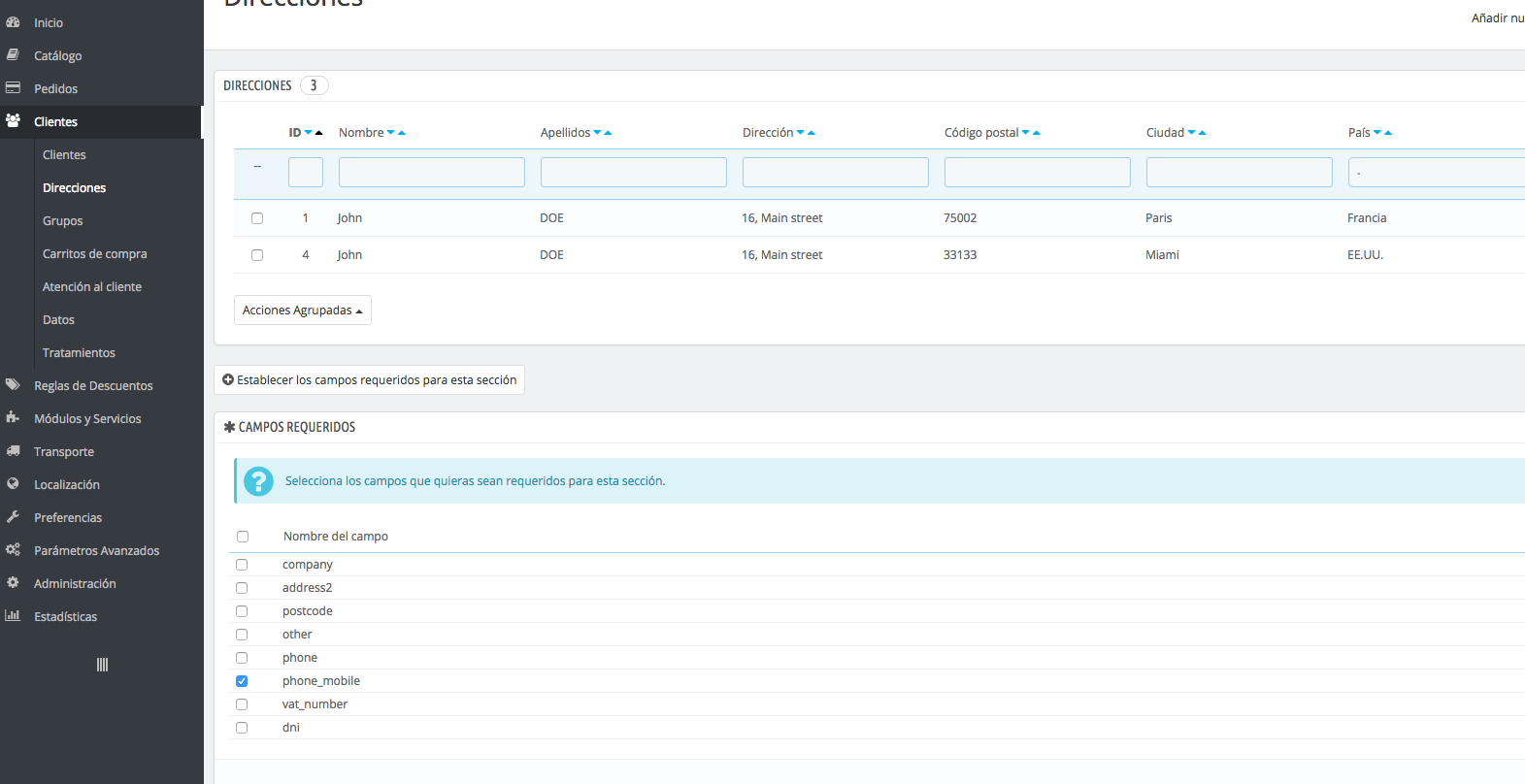Go to Carritos de compra in sidebar

coord(95,254)
